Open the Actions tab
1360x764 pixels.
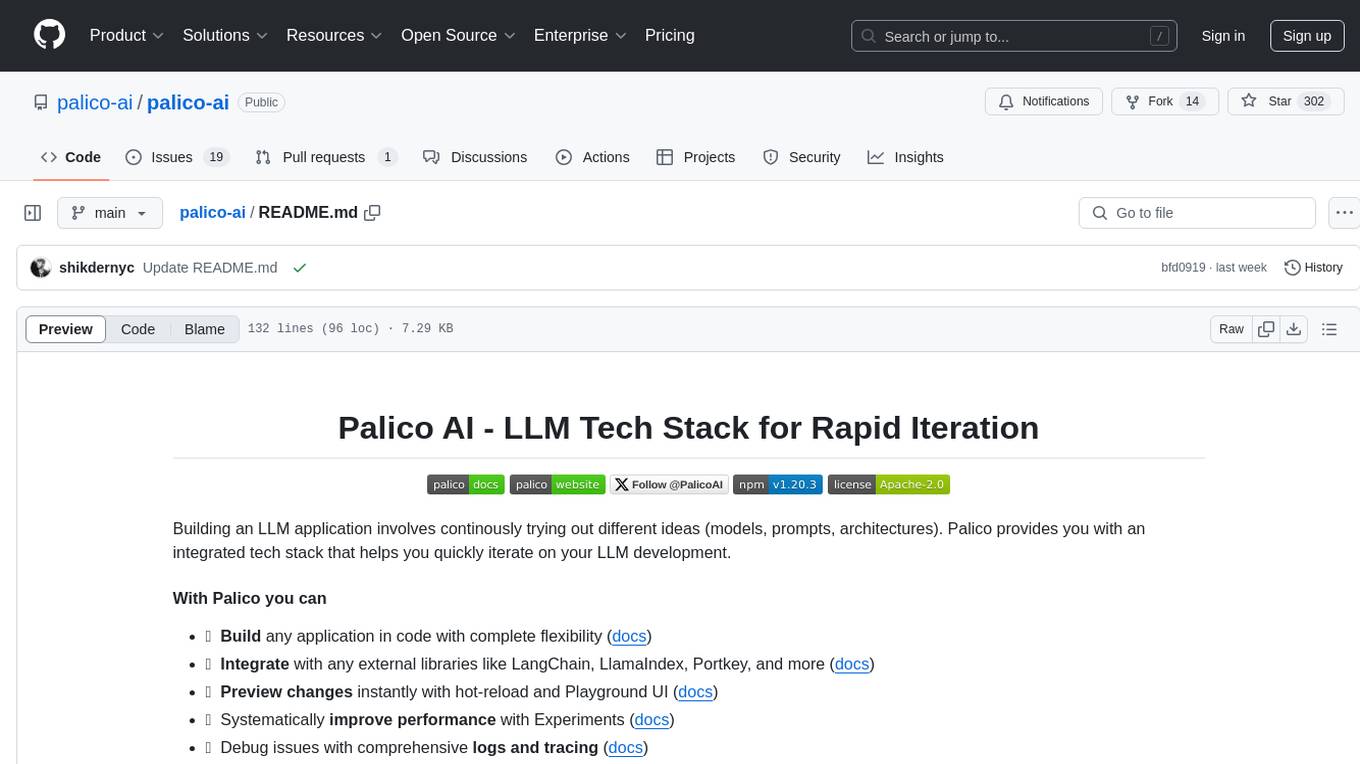coord(592,157)
